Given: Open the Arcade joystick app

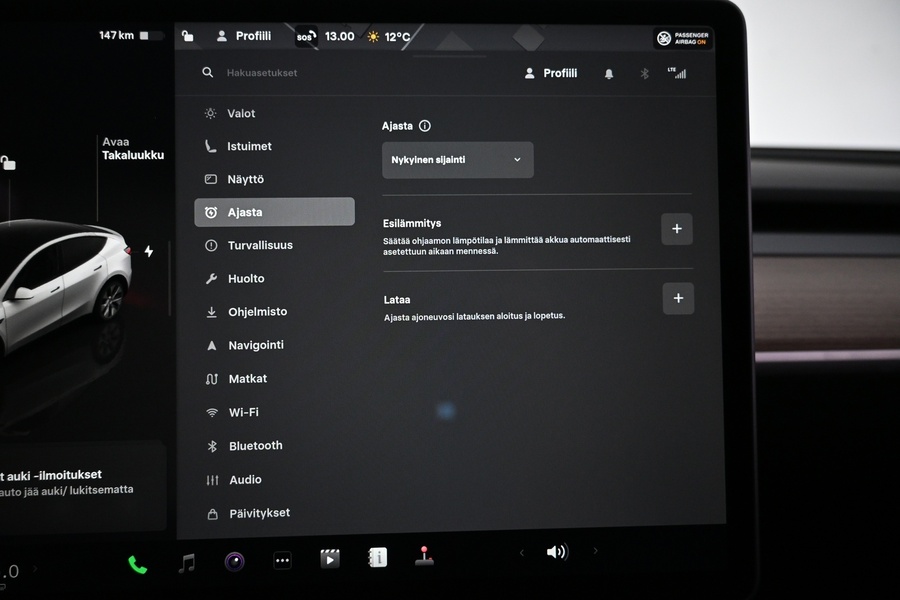Looking at the screenshot, I should pyautogui.click(x=424, y=556).
